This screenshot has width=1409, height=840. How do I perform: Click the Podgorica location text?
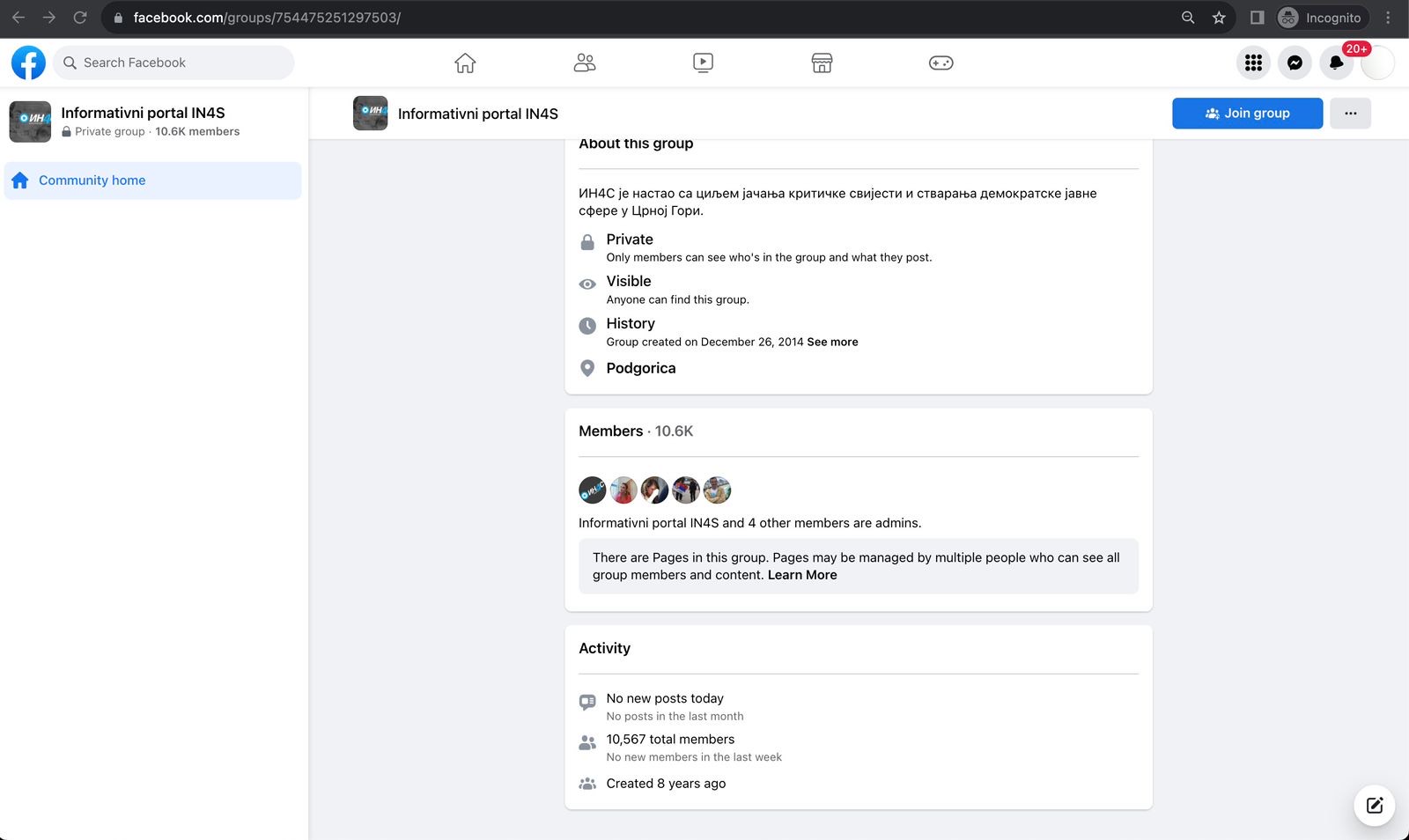tap(641, 368)
